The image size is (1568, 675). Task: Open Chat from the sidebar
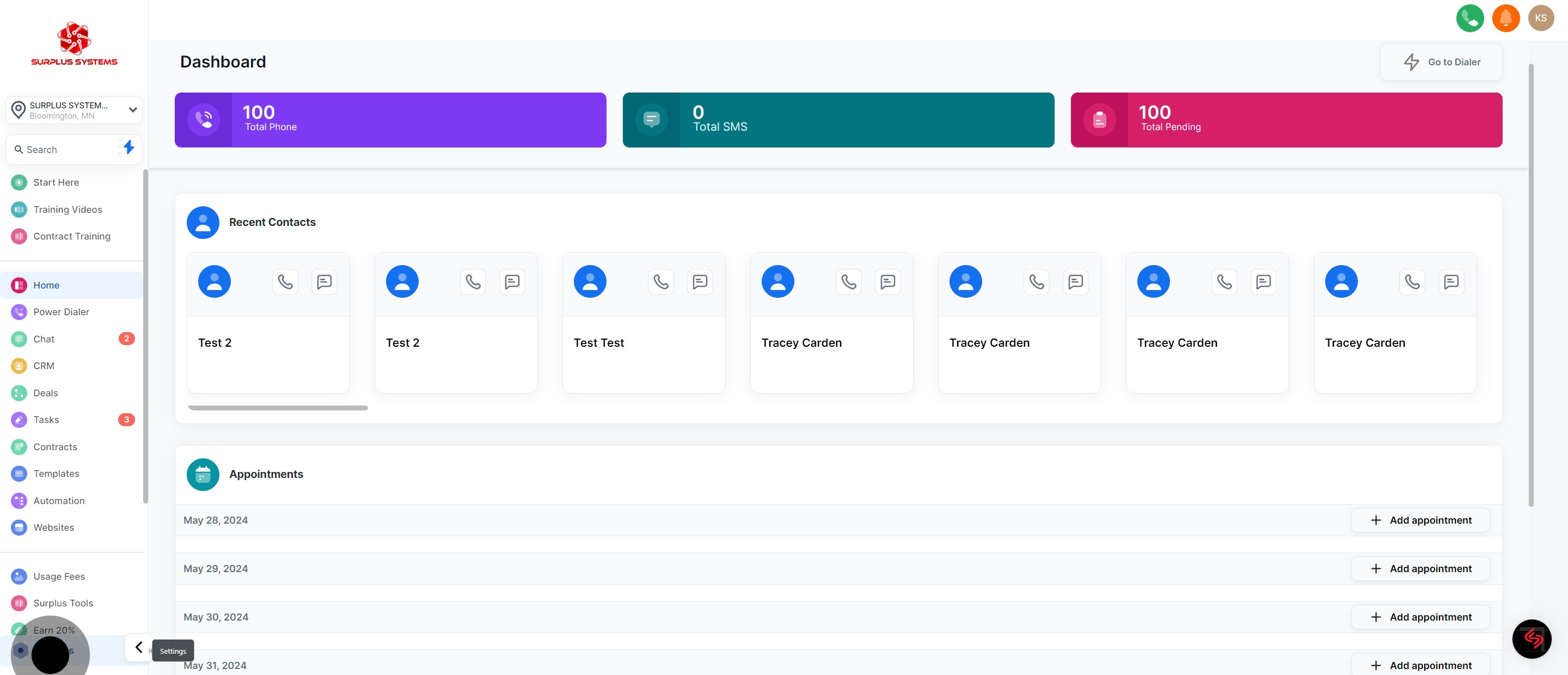pyautogui.click(x=44, y=339)
